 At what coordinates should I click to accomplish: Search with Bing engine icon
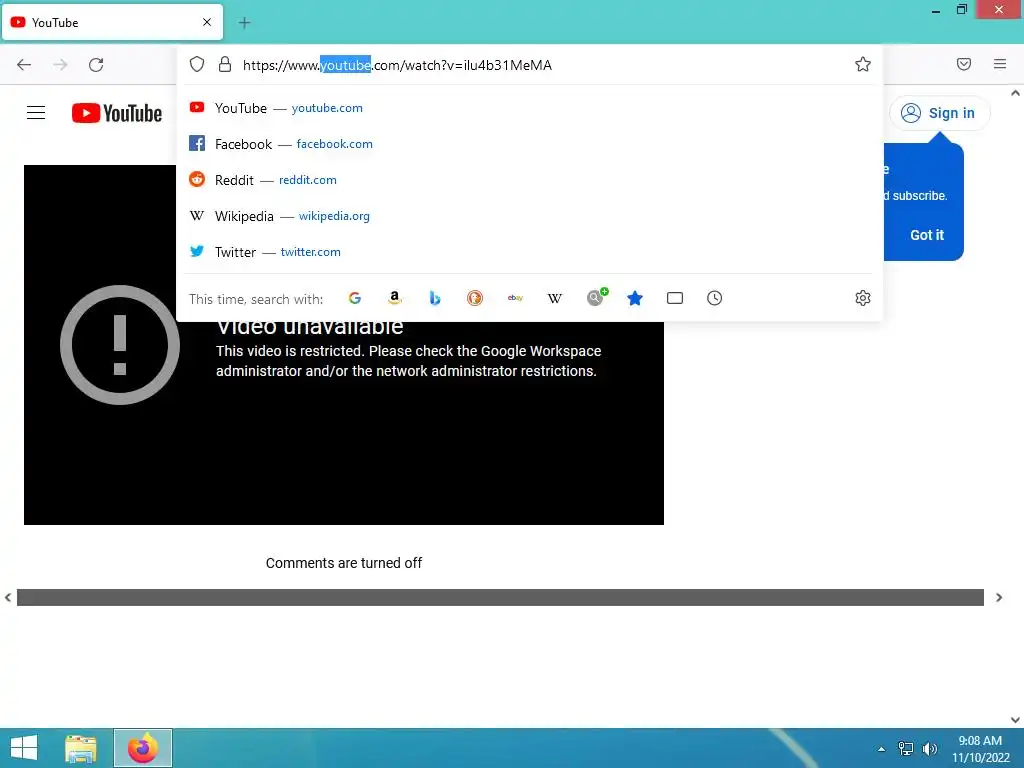[x=435, y=298]
